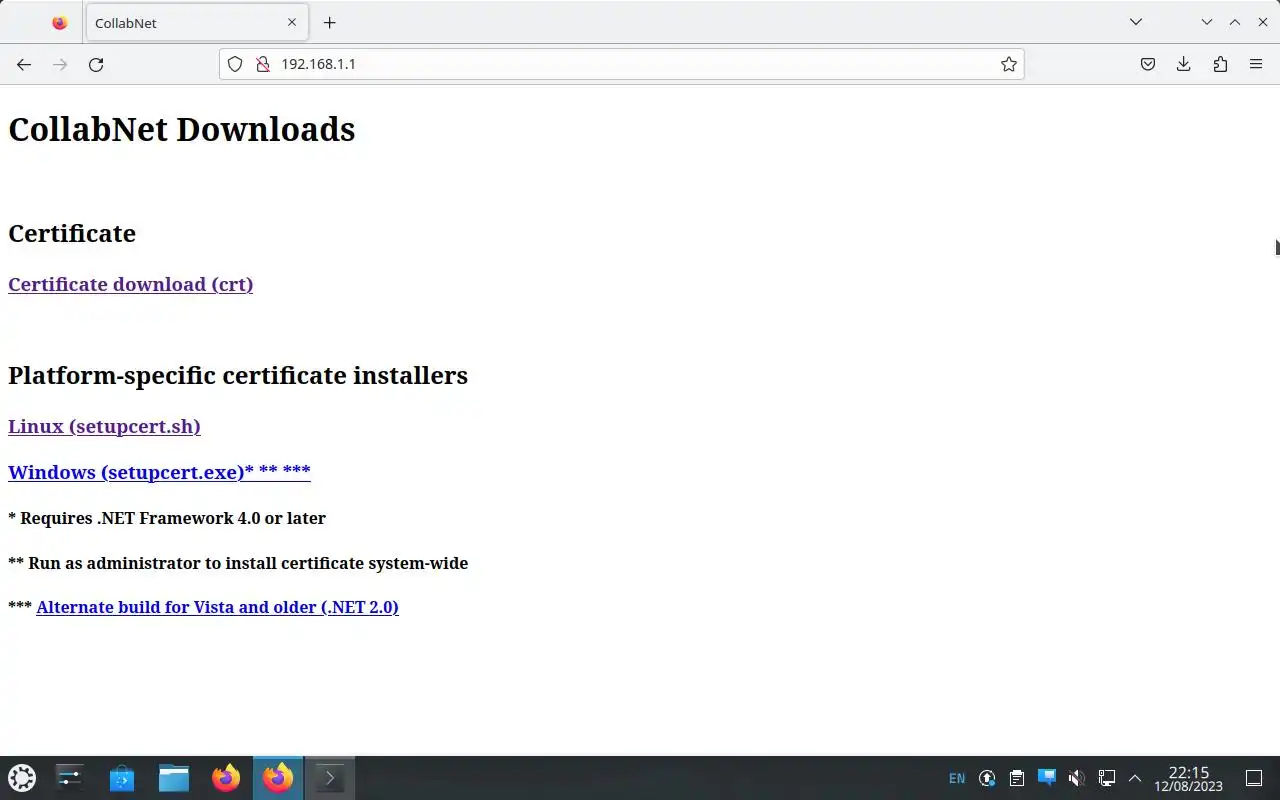Reload the current page
Viewport: 1280px width, 800px height.
(96, 64)
